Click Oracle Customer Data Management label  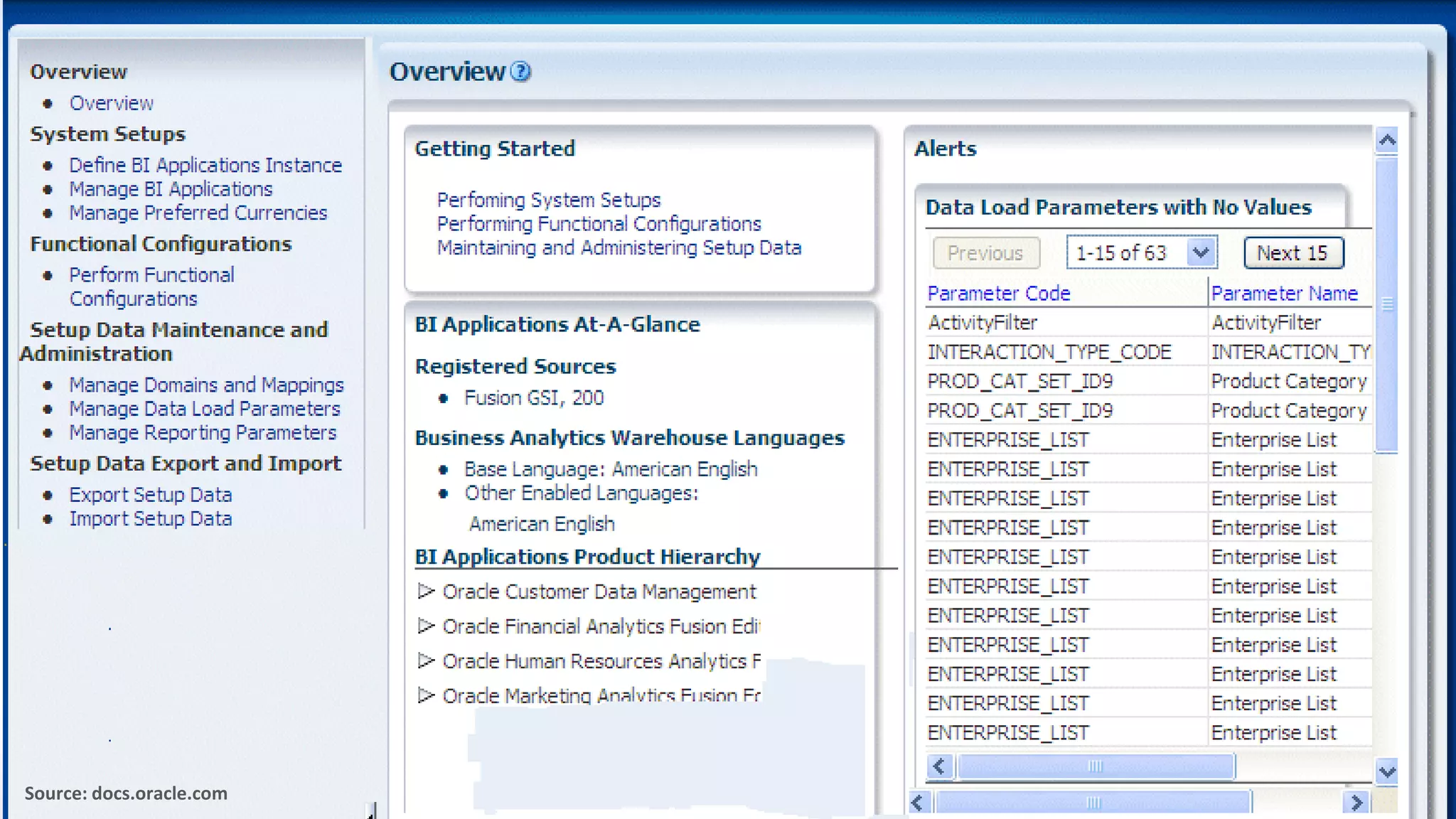pyautogui.click(x=599, y=591)
